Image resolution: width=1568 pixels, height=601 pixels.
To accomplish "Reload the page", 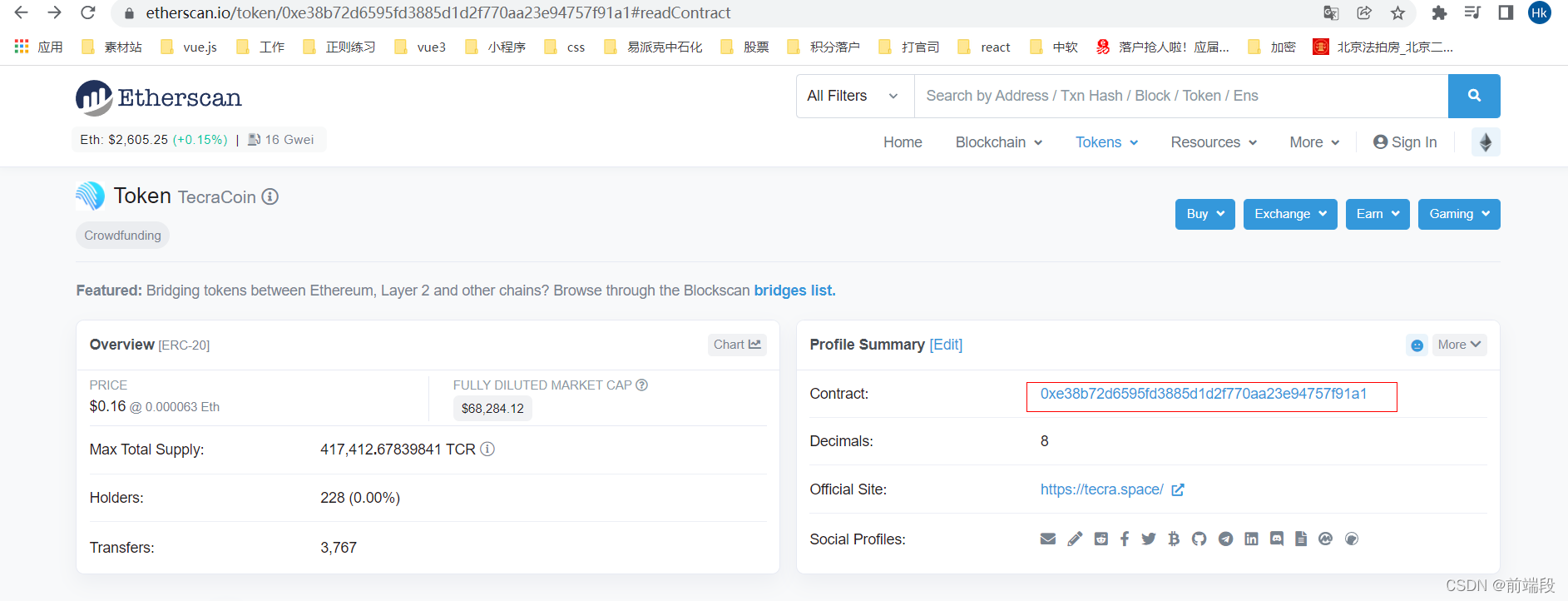I will [87, 12].
